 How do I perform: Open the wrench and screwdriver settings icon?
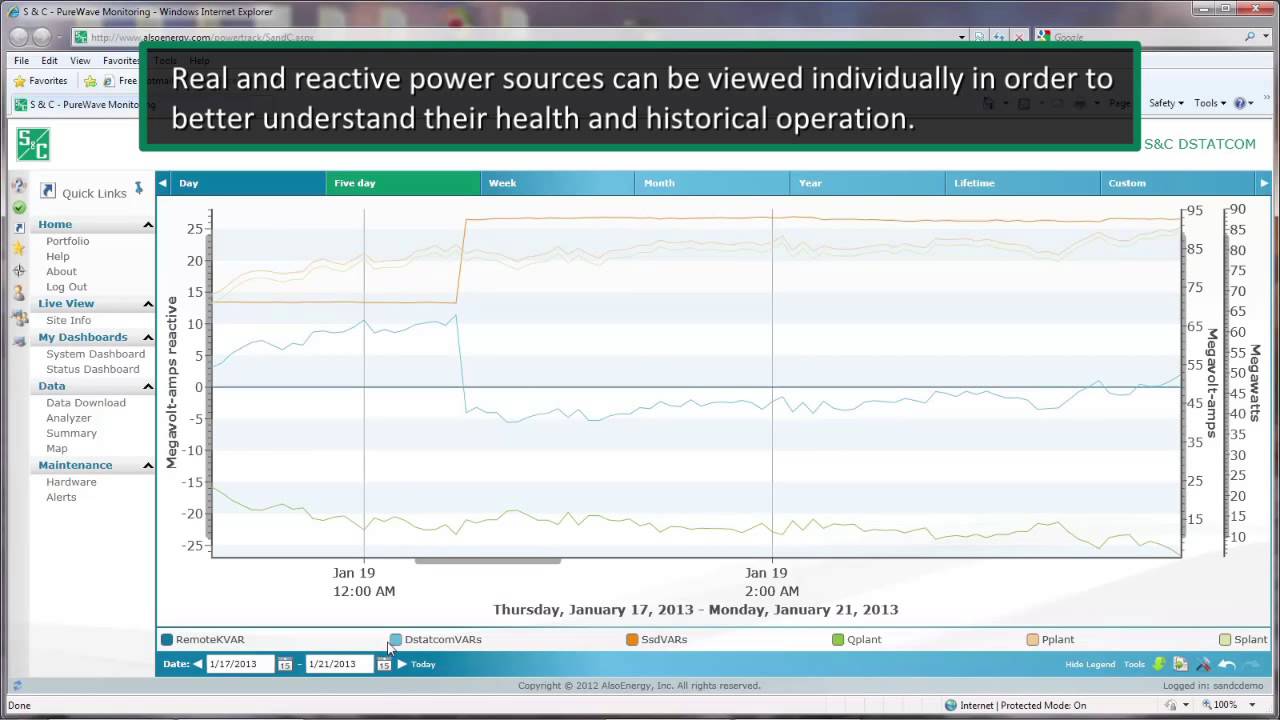coord(1203,664)
